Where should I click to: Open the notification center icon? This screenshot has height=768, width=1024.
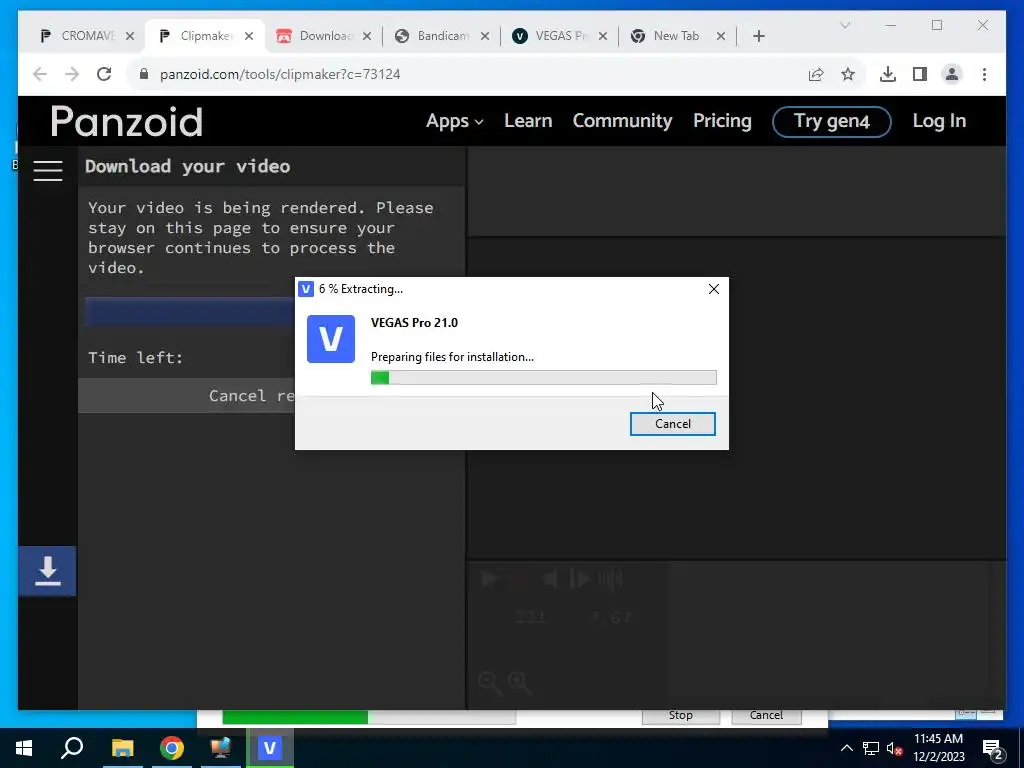point(993,748)
